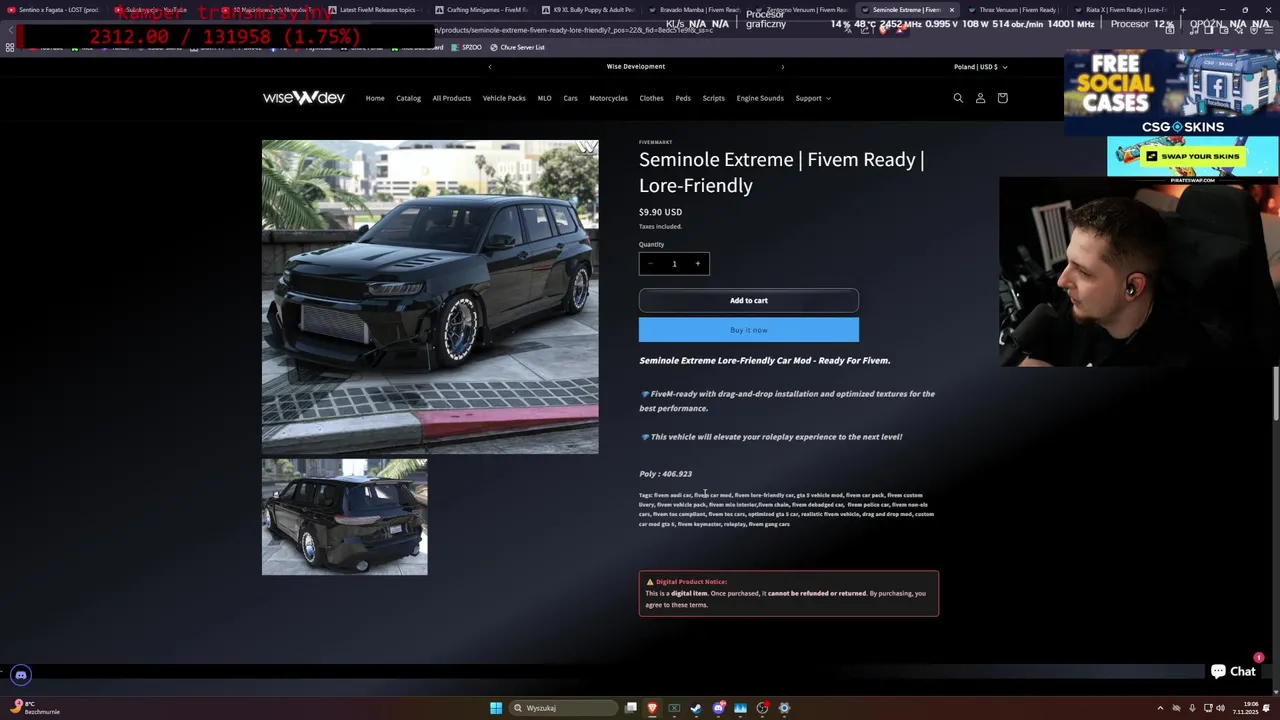Click the page vertical scrollbar thumb
Screen dimensions: 1280x720
(1275, 393)
